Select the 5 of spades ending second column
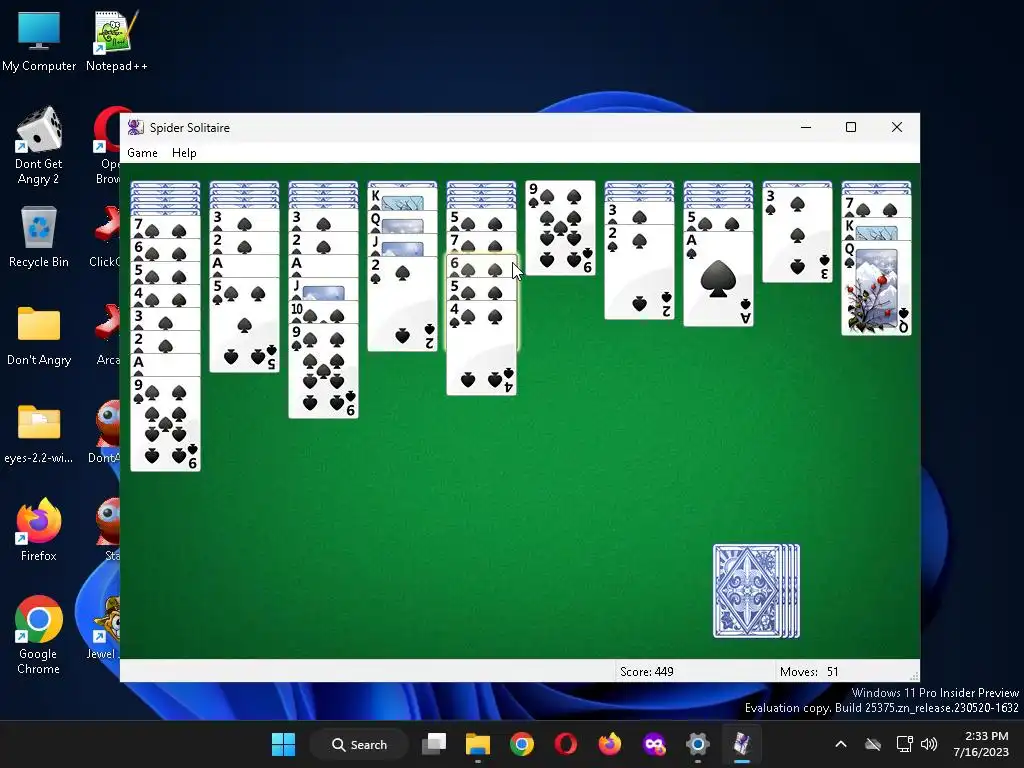Image resolution: width=1024 pixels, height=768 pixels. click(244, 325)
